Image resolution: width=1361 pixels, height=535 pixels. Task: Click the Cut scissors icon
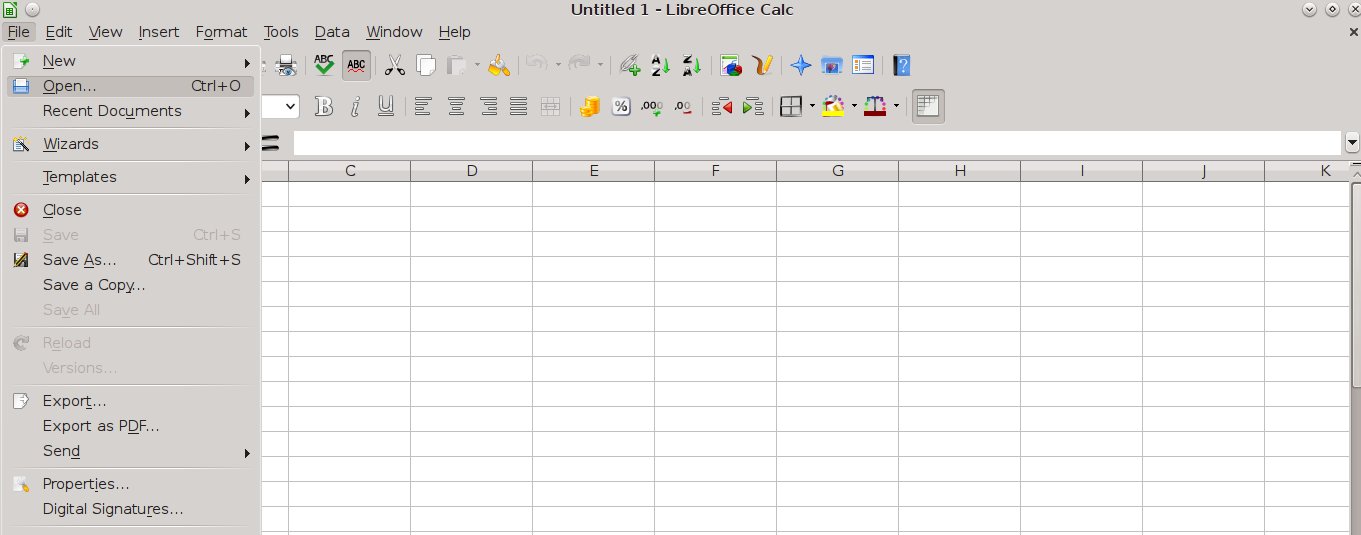click(x=395, y=66)
